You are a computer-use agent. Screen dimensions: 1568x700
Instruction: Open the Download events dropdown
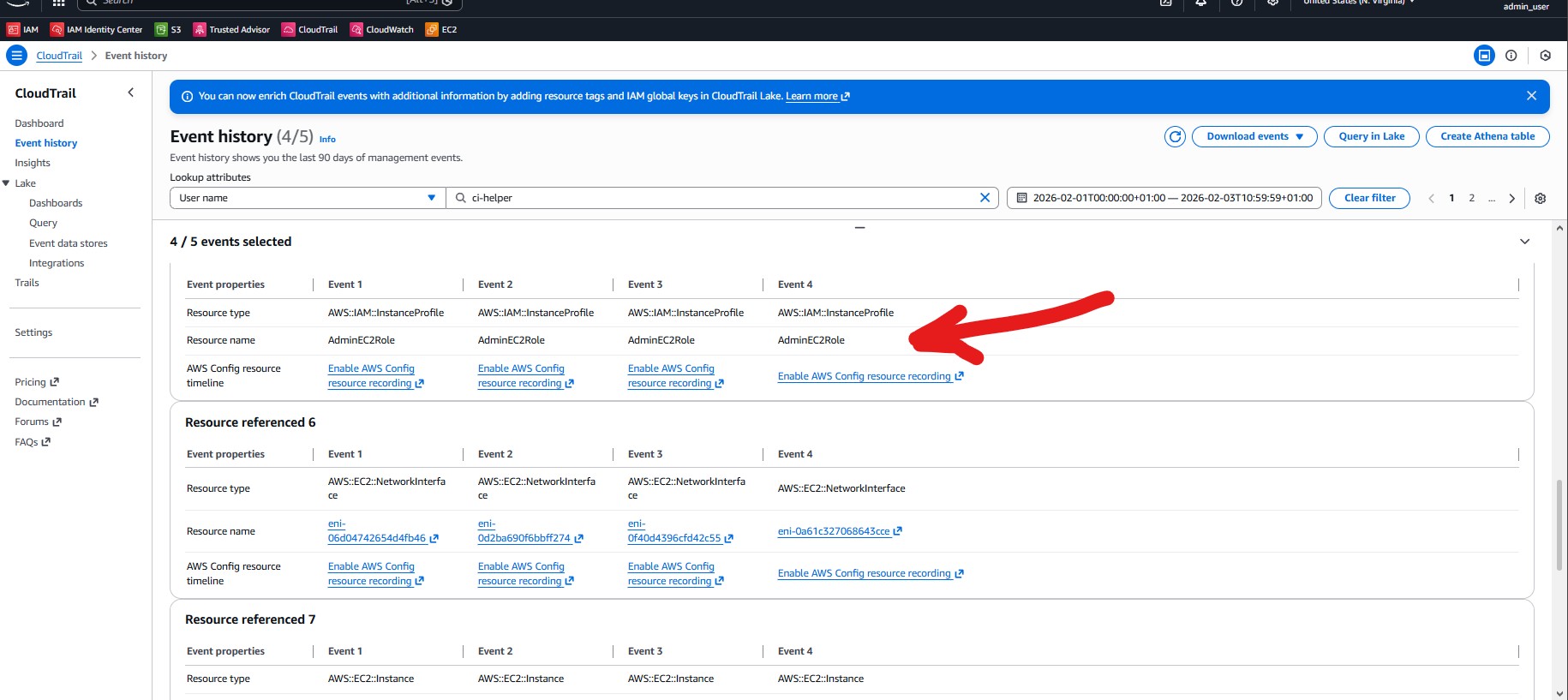1254,136
